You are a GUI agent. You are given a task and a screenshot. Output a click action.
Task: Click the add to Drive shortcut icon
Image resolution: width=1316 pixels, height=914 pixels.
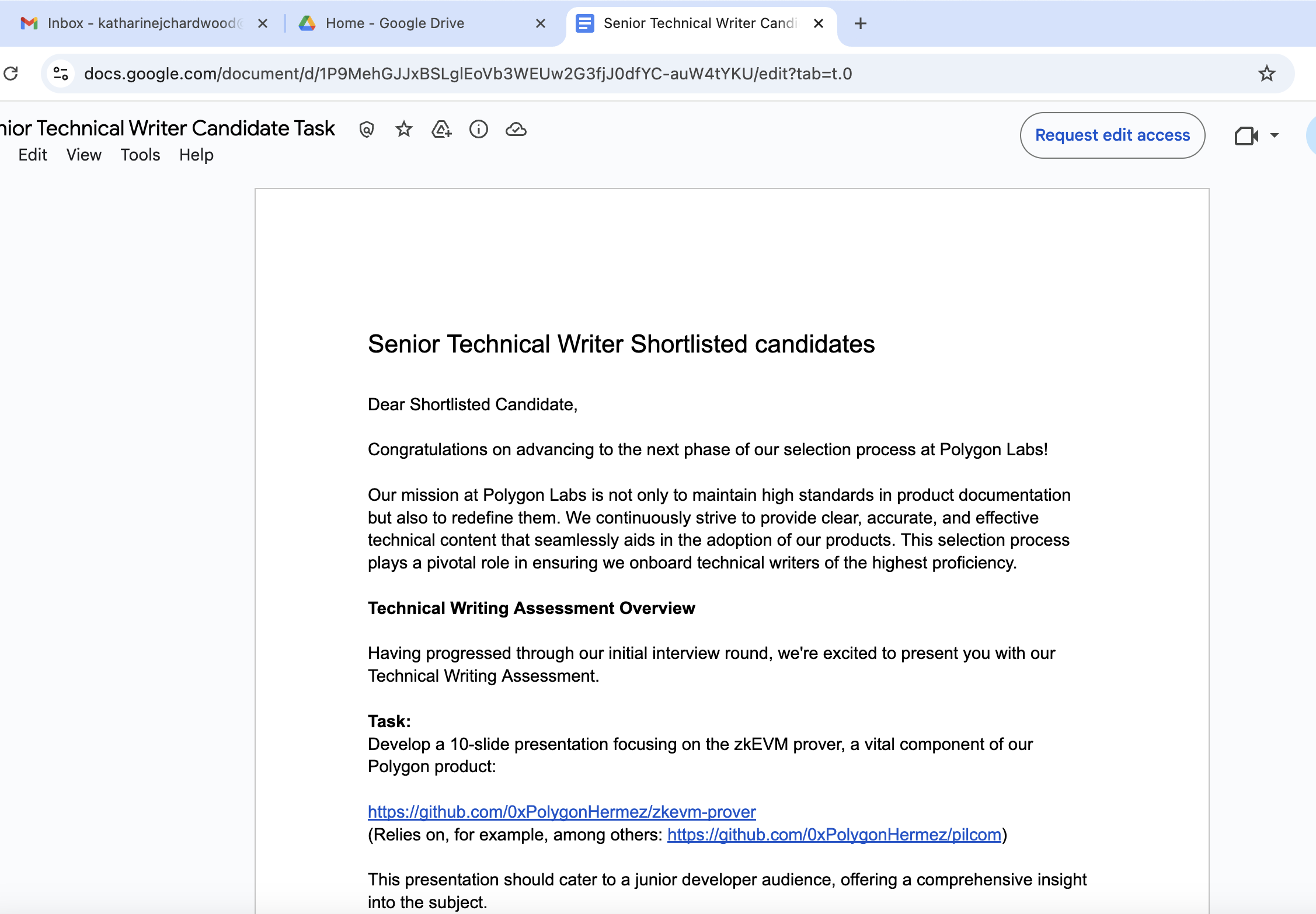(441, 129)
